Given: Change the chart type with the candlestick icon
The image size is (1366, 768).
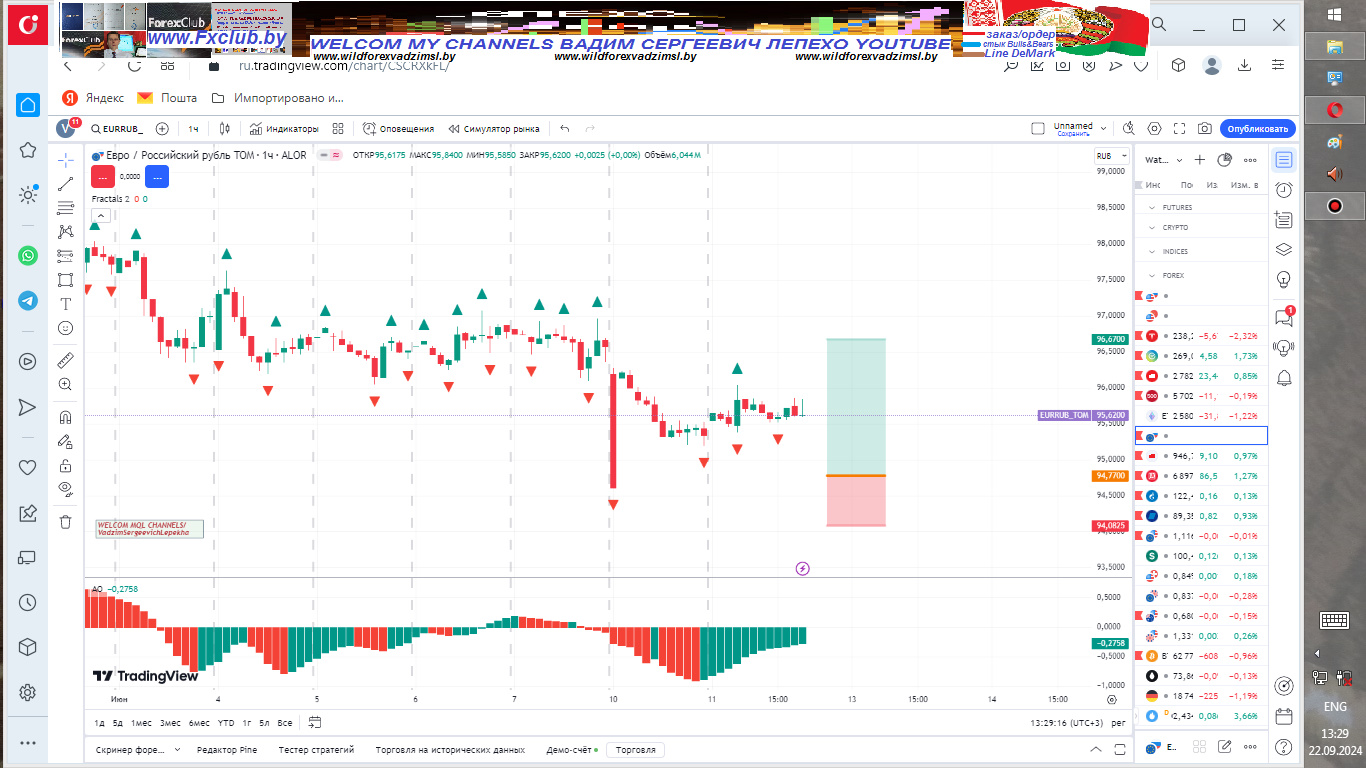Looking at the screenshot, I should (x=225, y=129).
